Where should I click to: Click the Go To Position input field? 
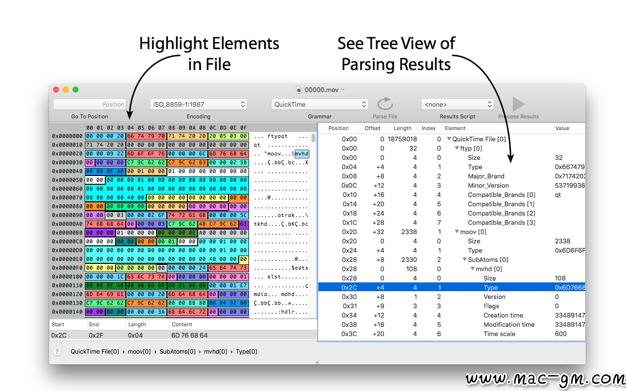click(90, 104)
